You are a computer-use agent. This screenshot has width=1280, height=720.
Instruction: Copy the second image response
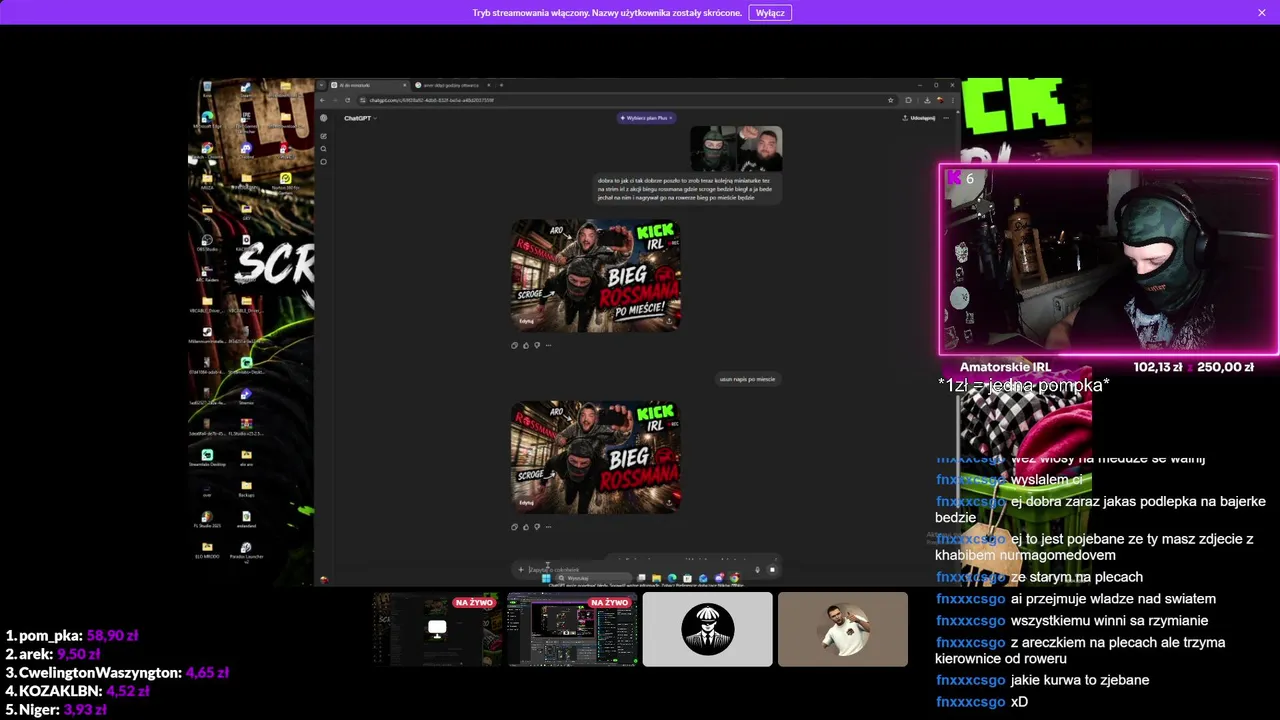(x=514, y=527)
